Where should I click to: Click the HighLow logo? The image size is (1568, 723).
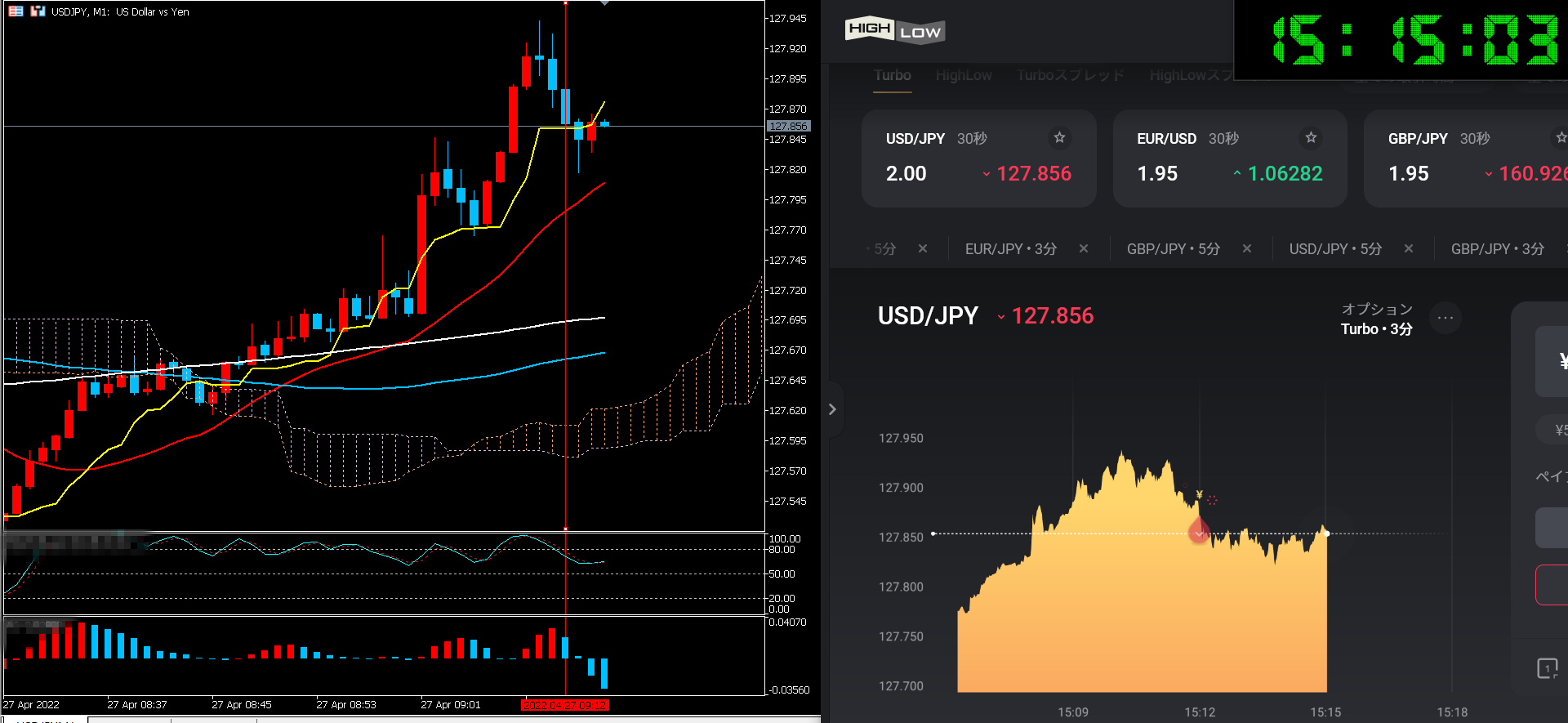894,30
